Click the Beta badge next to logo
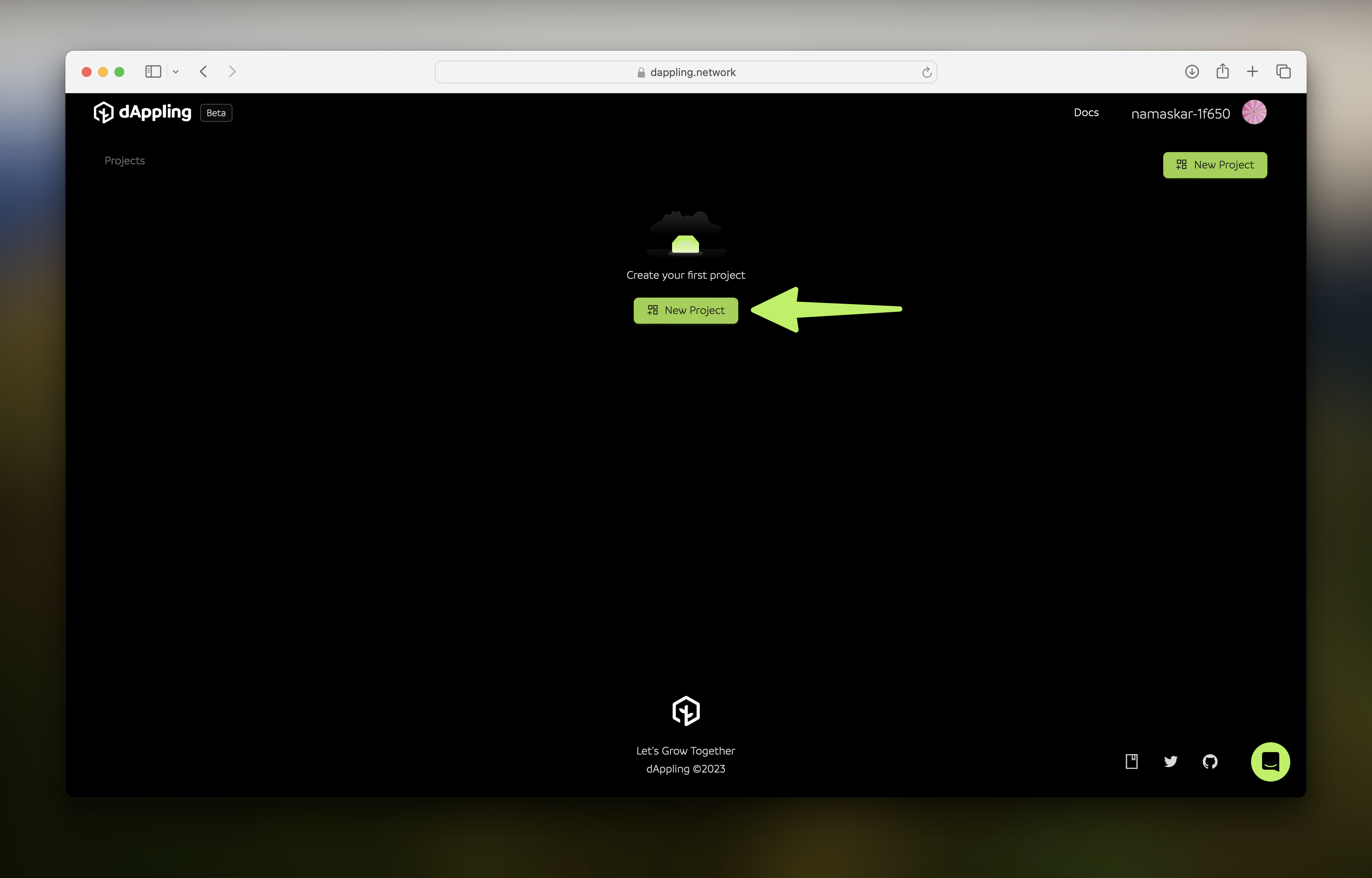 click(216, 113)
